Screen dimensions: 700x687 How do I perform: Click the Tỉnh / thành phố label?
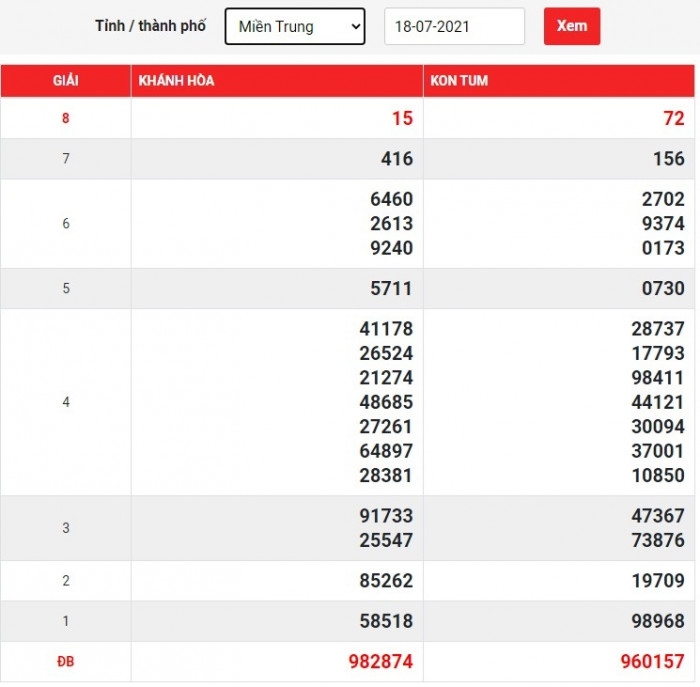(151, 26)
